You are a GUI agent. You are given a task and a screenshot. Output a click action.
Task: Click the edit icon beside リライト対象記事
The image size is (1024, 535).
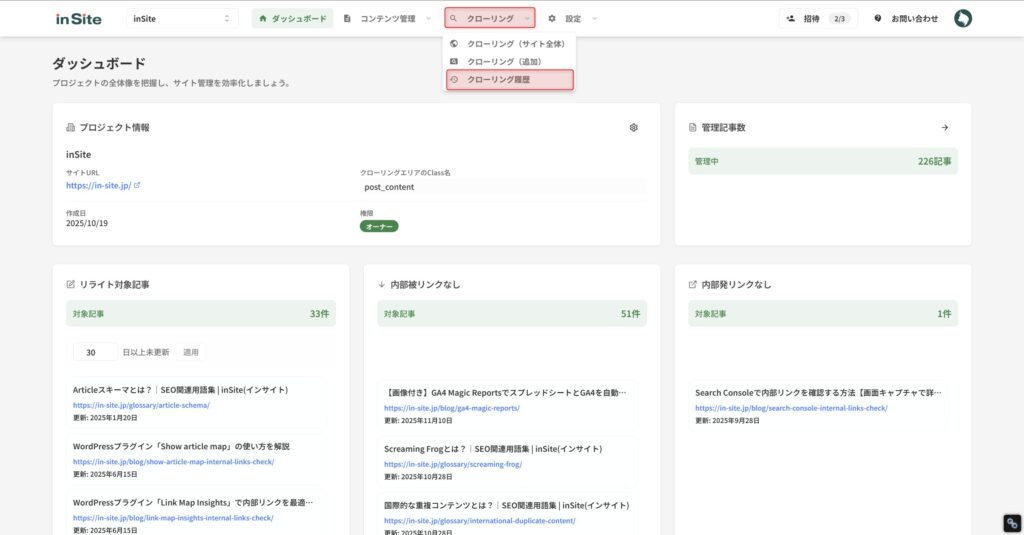[x=71, y=284]
